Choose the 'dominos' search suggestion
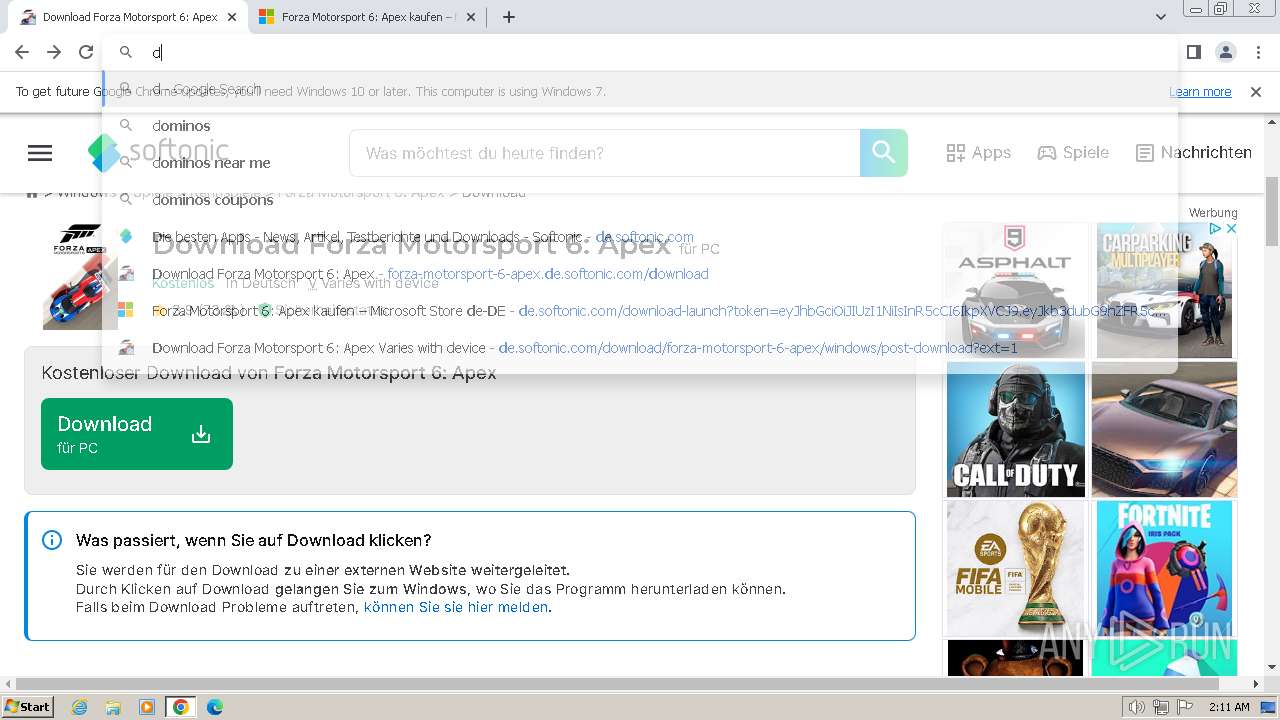 pos(640,126)
